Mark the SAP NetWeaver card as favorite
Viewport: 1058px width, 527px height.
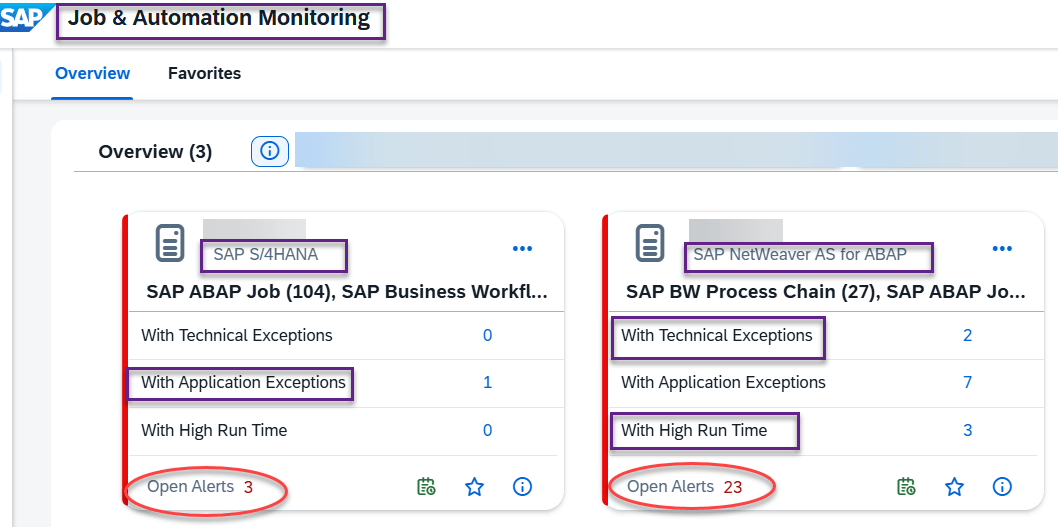(x=955, y=487)
